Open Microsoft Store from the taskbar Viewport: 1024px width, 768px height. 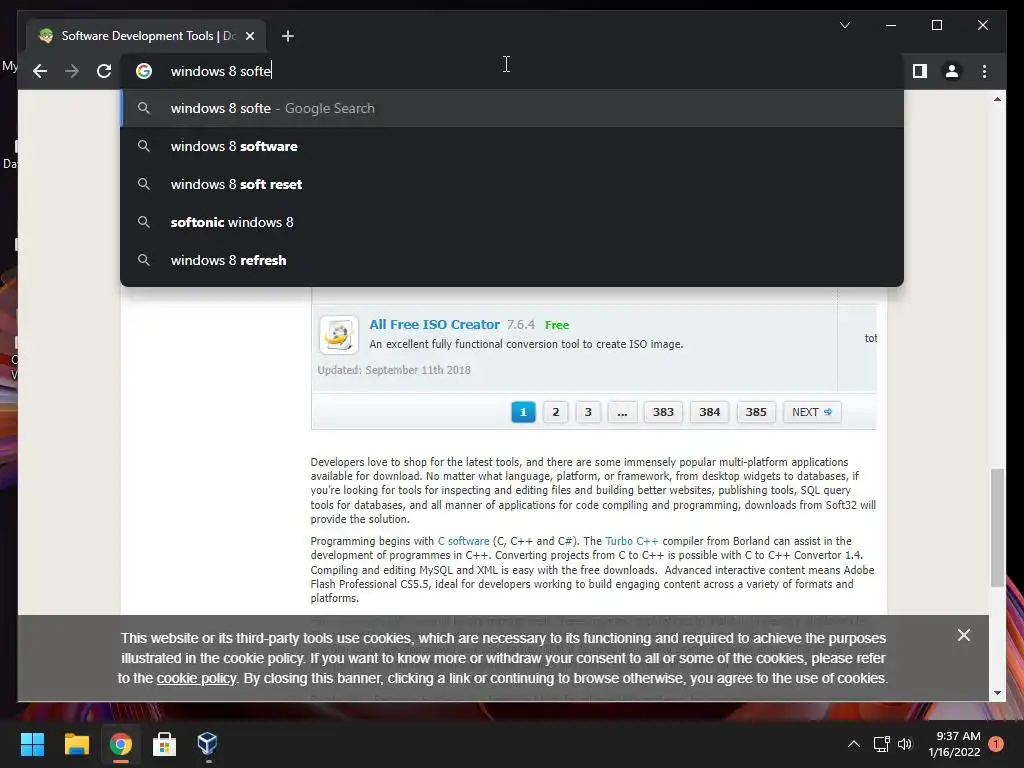(164, 744)
